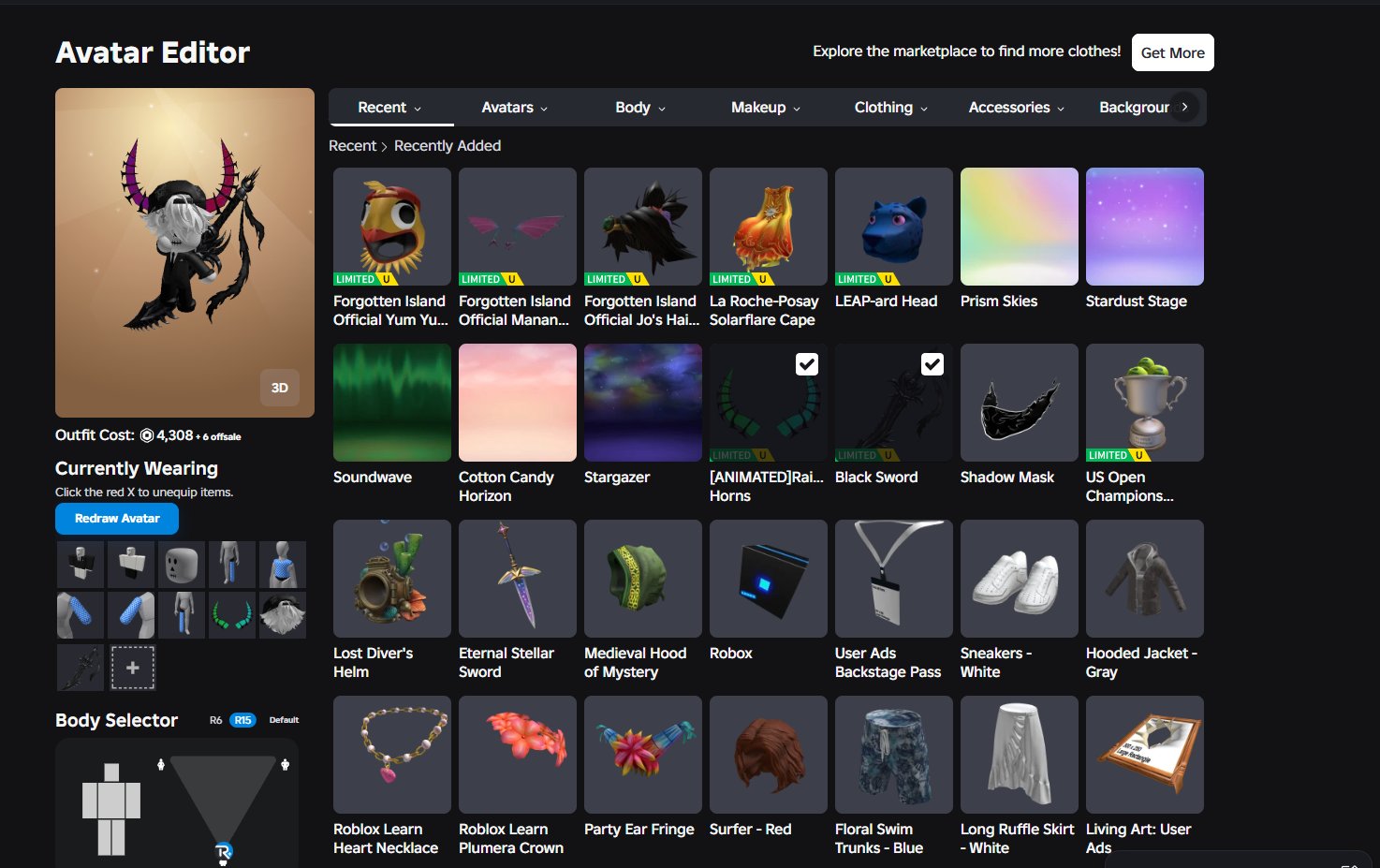Select the R15 body rig option

point(242,720)
